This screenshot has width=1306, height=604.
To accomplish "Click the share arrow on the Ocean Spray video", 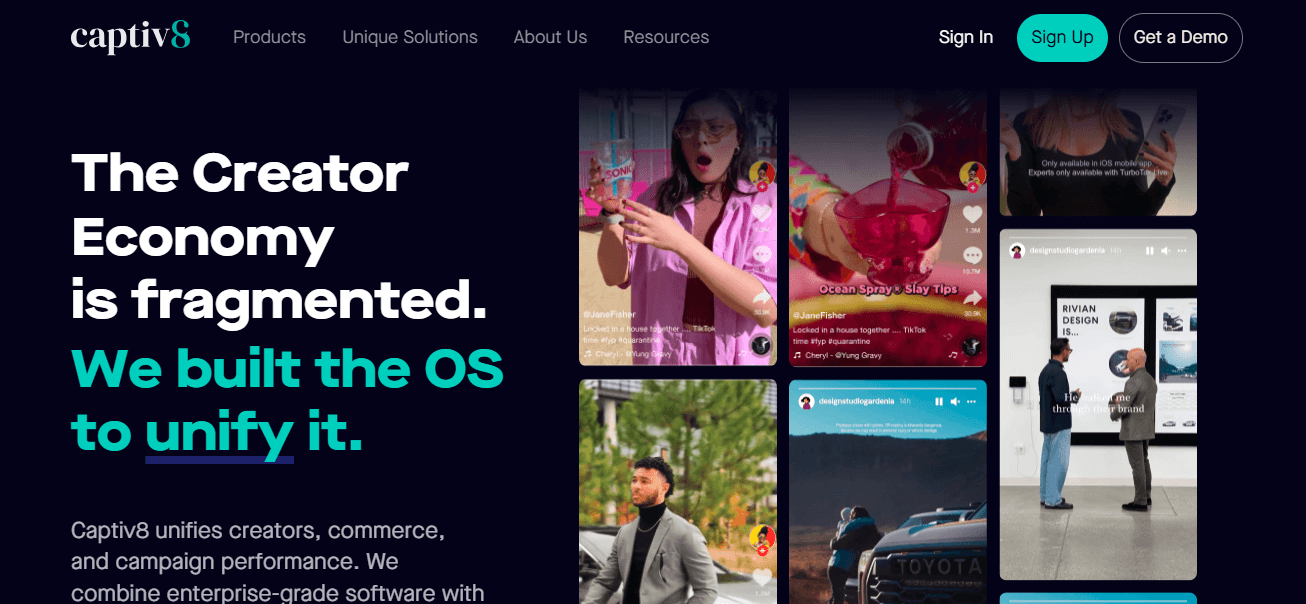I will click(x=972, y=297).
